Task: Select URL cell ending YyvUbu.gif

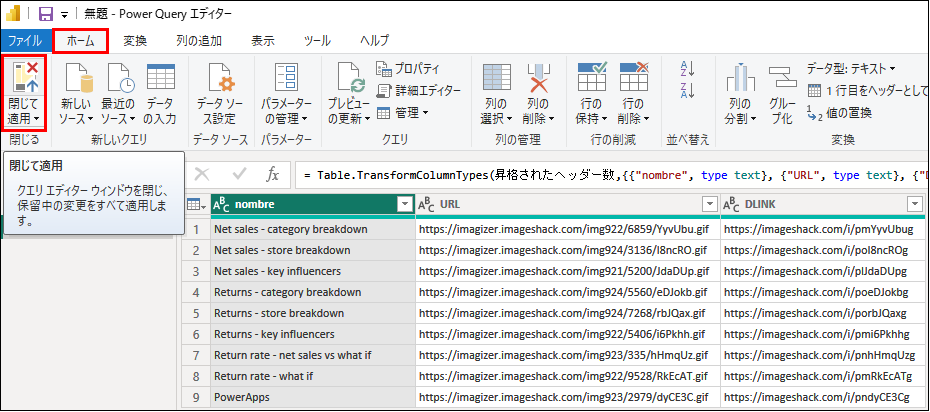Action: 568,229
